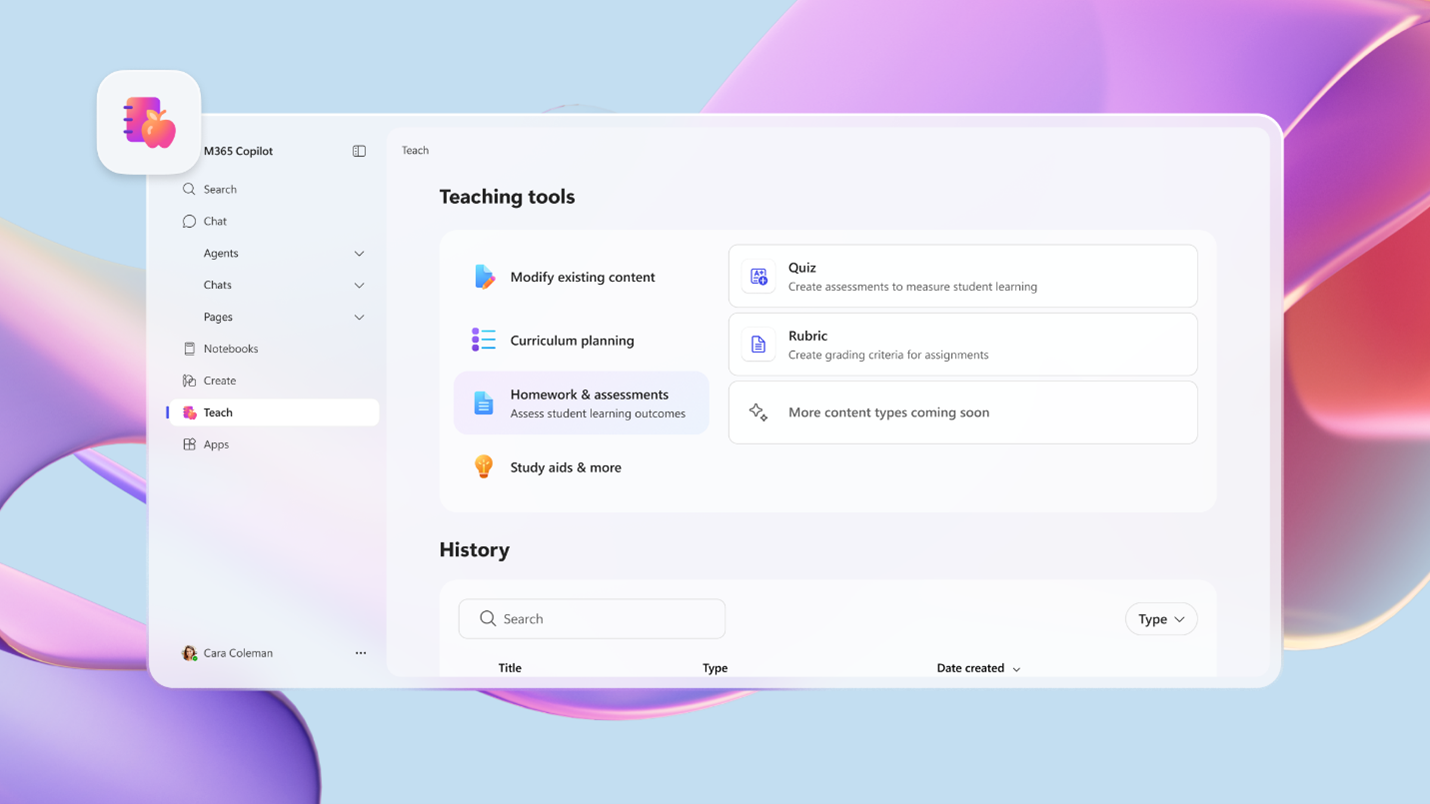This screenshot has width=1430, height=804.
Task: Collapse the sidebar with the panel icon
Action: 359,151
